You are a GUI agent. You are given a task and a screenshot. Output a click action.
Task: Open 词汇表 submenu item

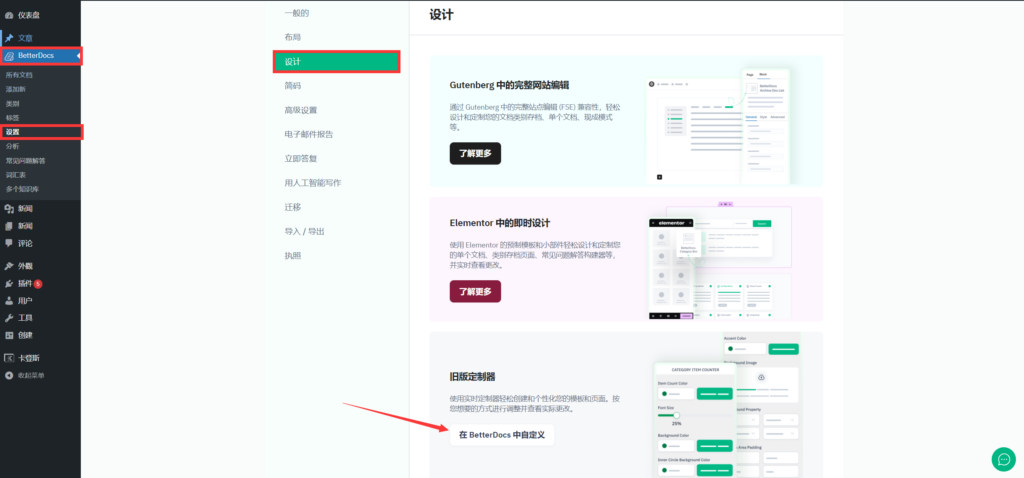coord(16,175)
